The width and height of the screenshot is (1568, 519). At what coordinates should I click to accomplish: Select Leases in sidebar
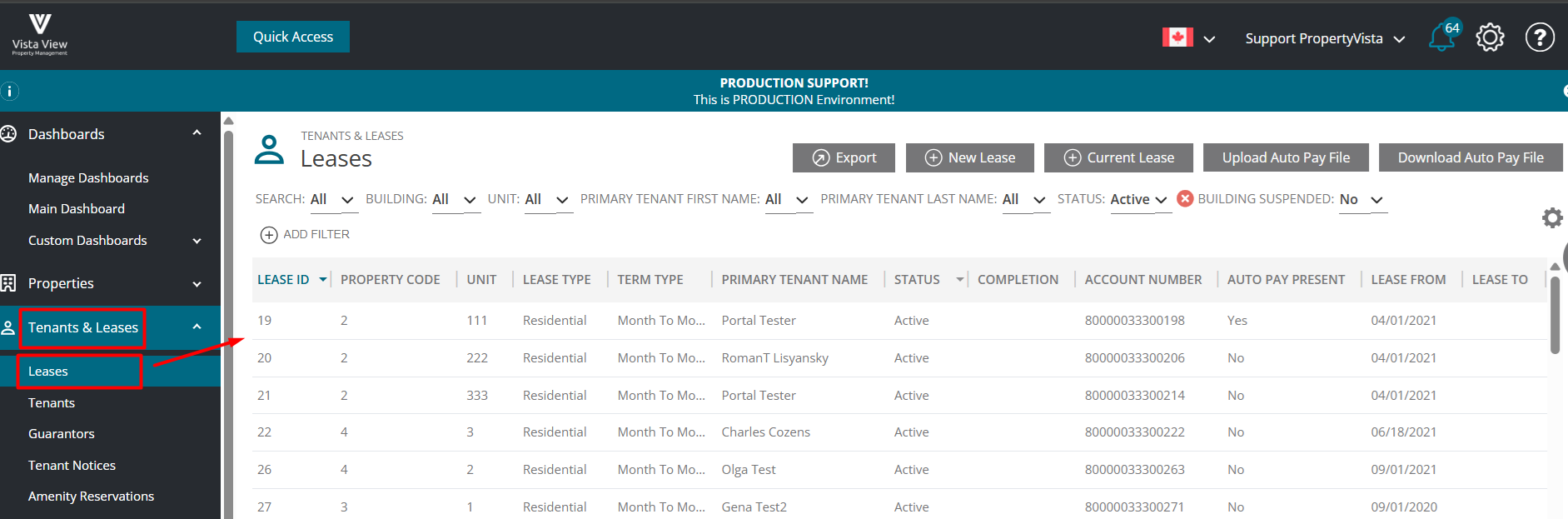pos(48,372)
